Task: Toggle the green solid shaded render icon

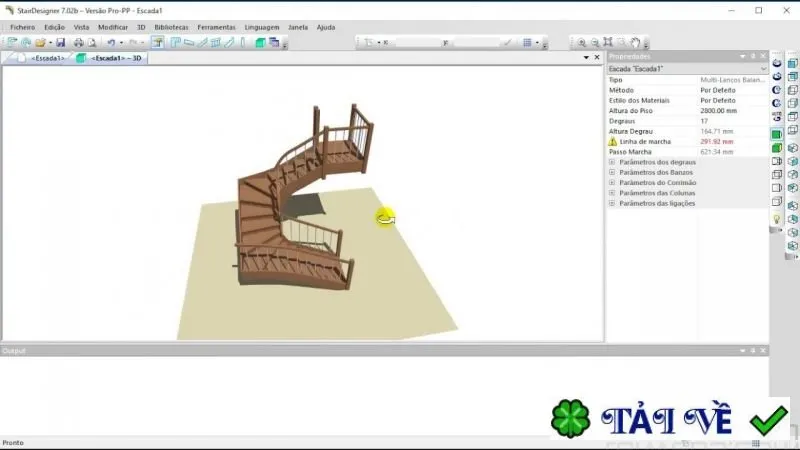Action: 777,134
